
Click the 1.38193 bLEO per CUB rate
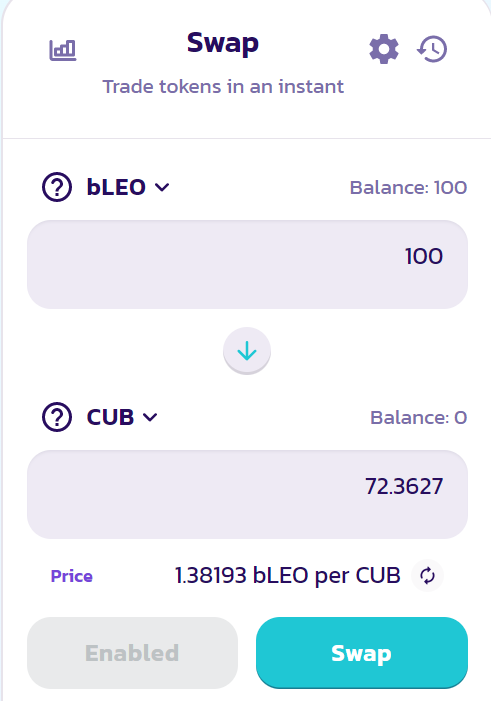pyautogui.click(x=288, y=575)
